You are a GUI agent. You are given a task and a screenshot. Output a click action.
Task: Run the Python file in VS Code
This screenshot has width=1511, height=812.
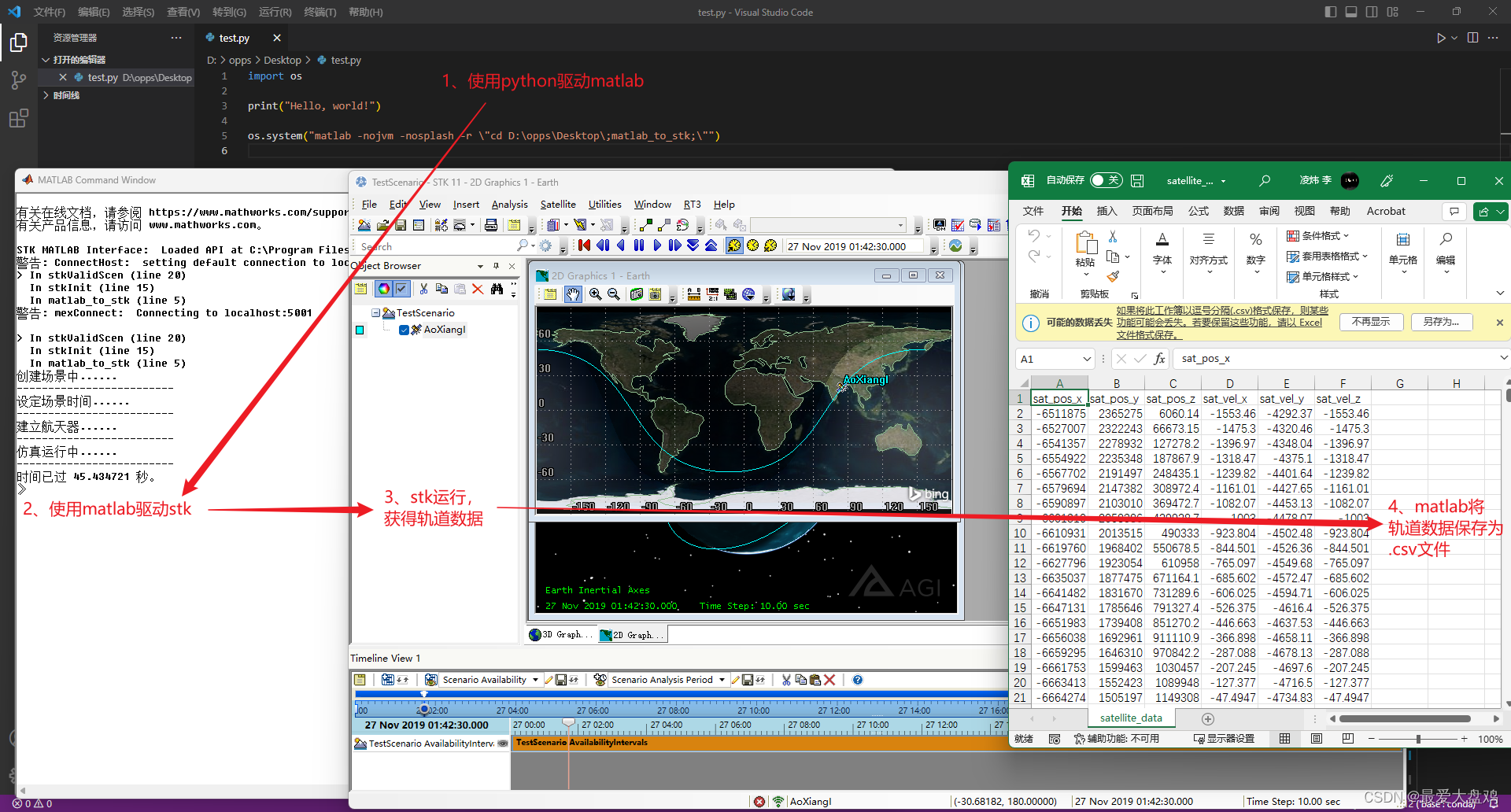point(1440,38)
